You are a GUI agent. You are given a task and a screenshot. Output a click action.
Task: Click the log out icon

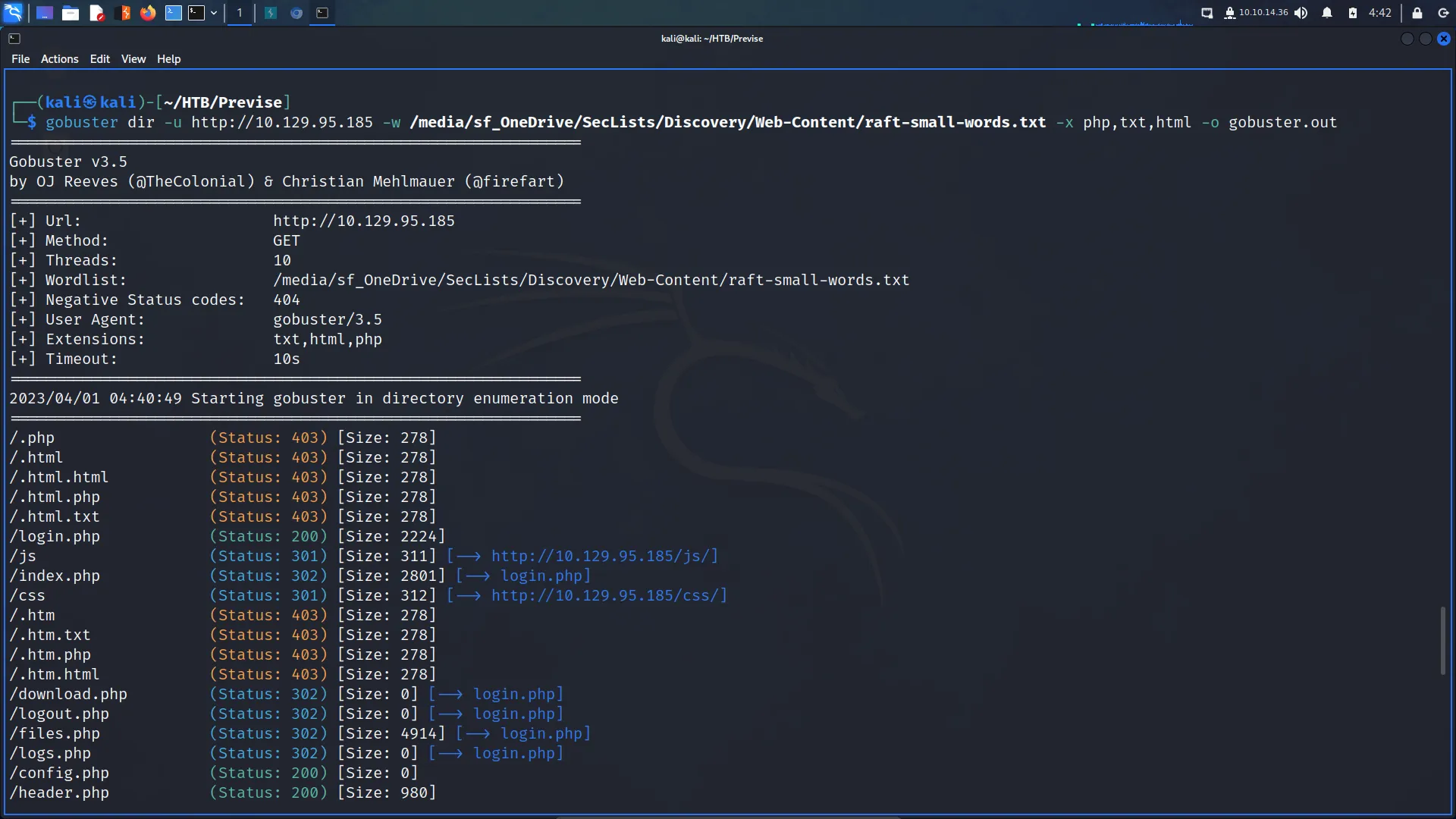[1443, 13]
